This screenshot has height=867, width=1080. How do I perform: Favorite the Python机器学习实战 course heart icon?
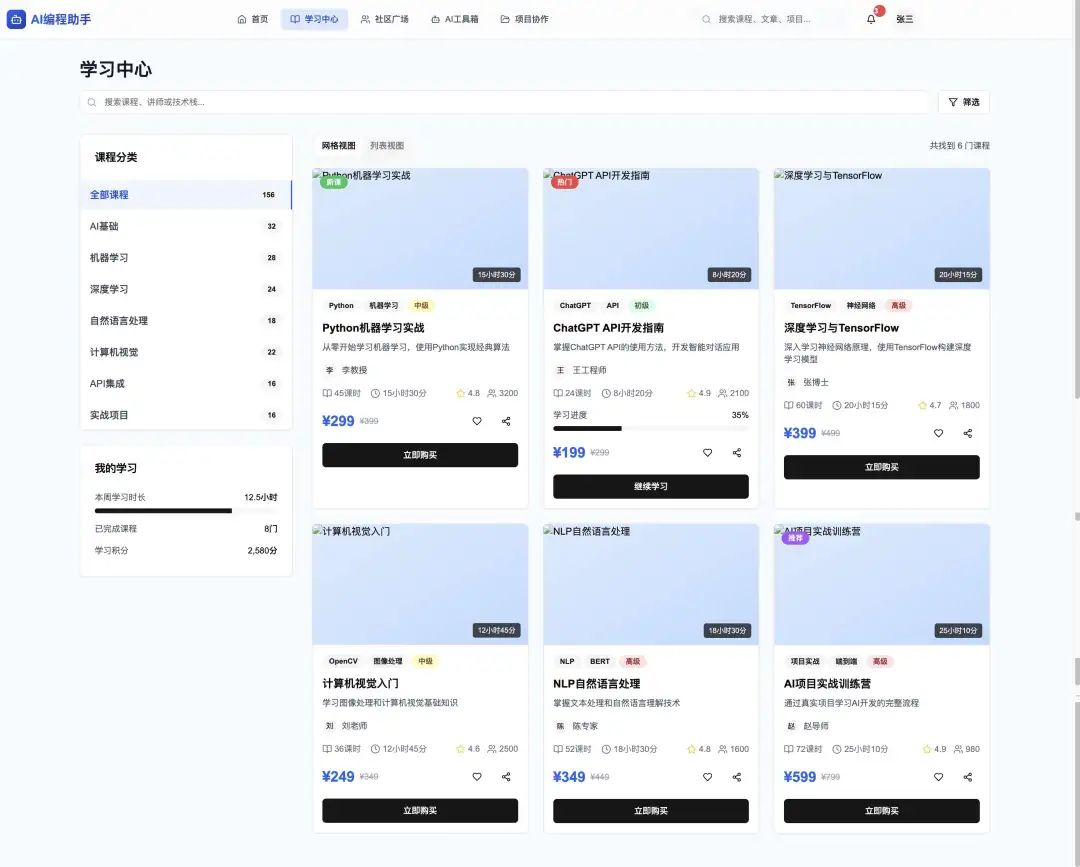(x=477, y=421)
